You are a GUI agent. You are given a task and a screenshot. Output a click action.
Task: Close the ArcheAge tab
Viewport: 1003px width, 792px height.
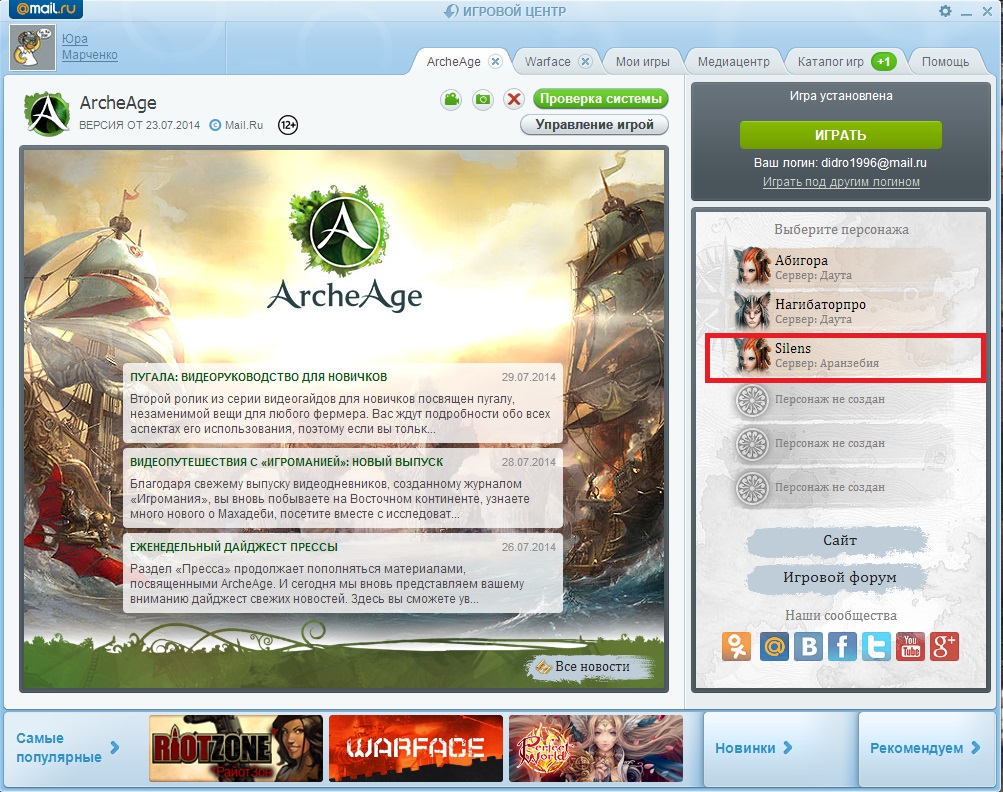pos(495,61)
